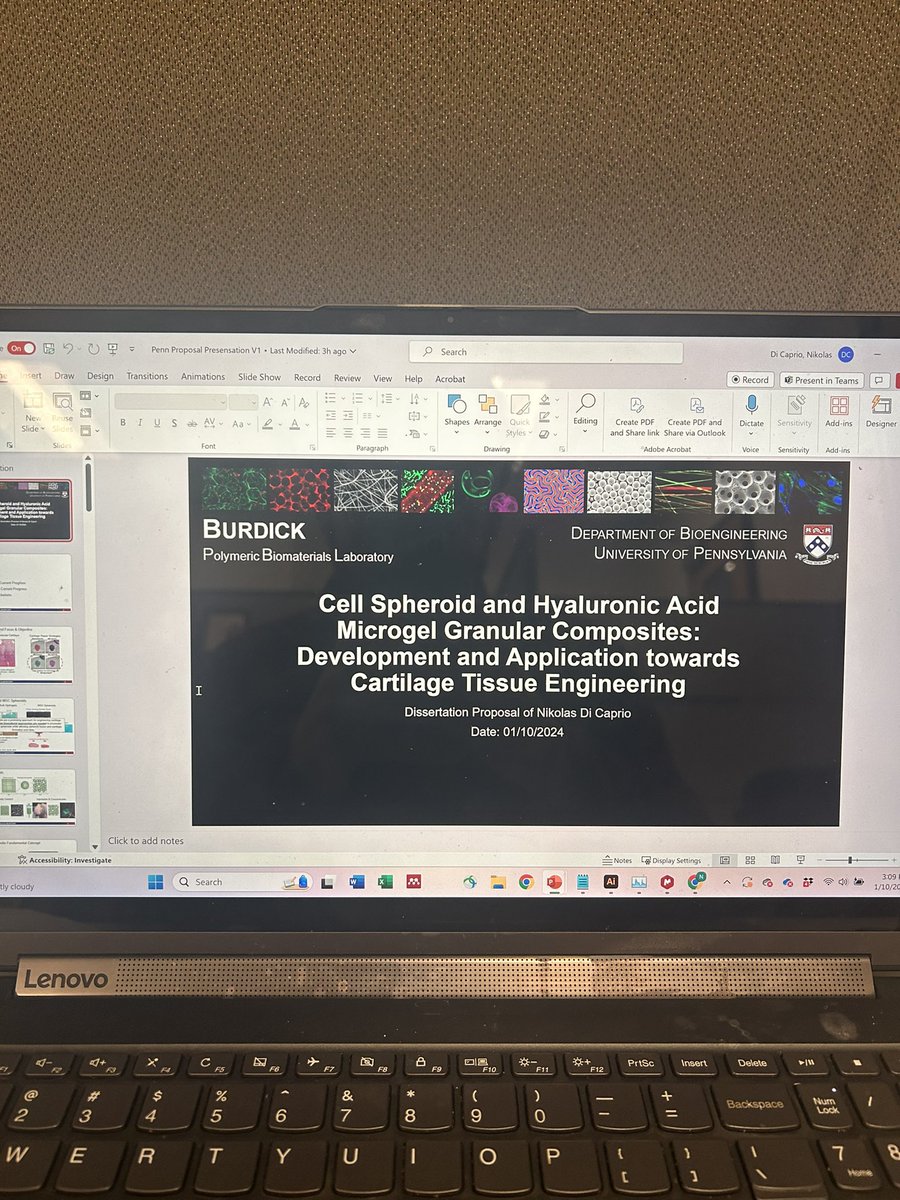Image resolution: width=900 pixels, height=1200 pixels.
Task: Open the Add-ins panel
Action: click(839, 412)
